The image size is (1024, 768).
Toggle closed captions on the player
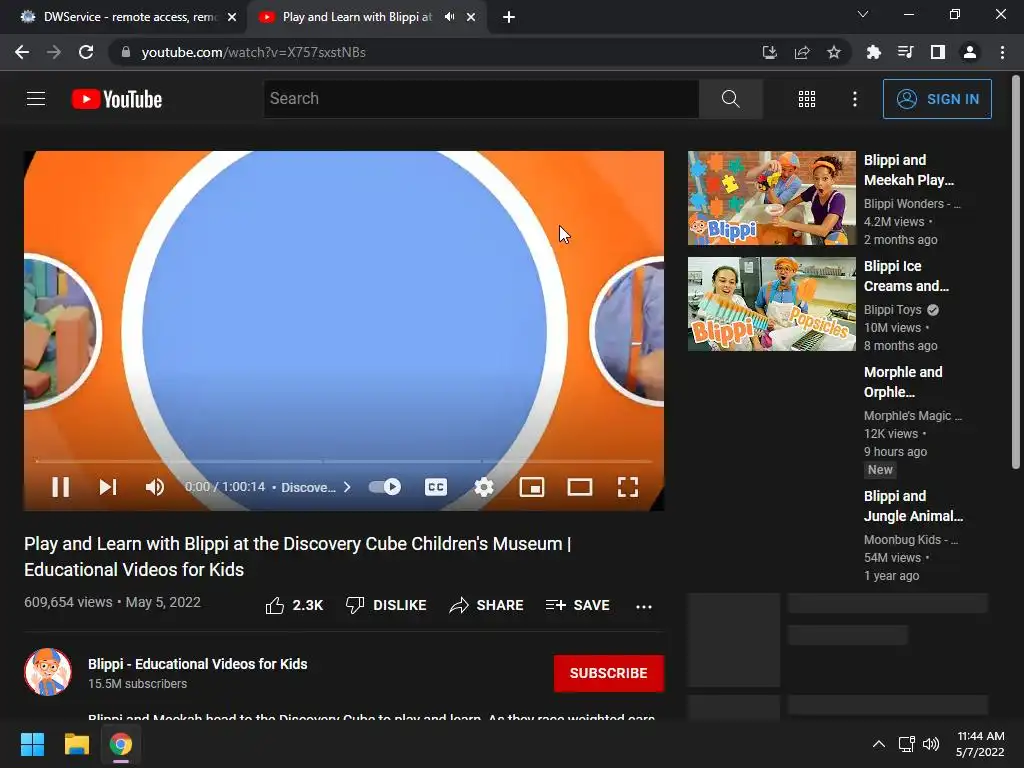pyautogui.click(x=436, y=487)
